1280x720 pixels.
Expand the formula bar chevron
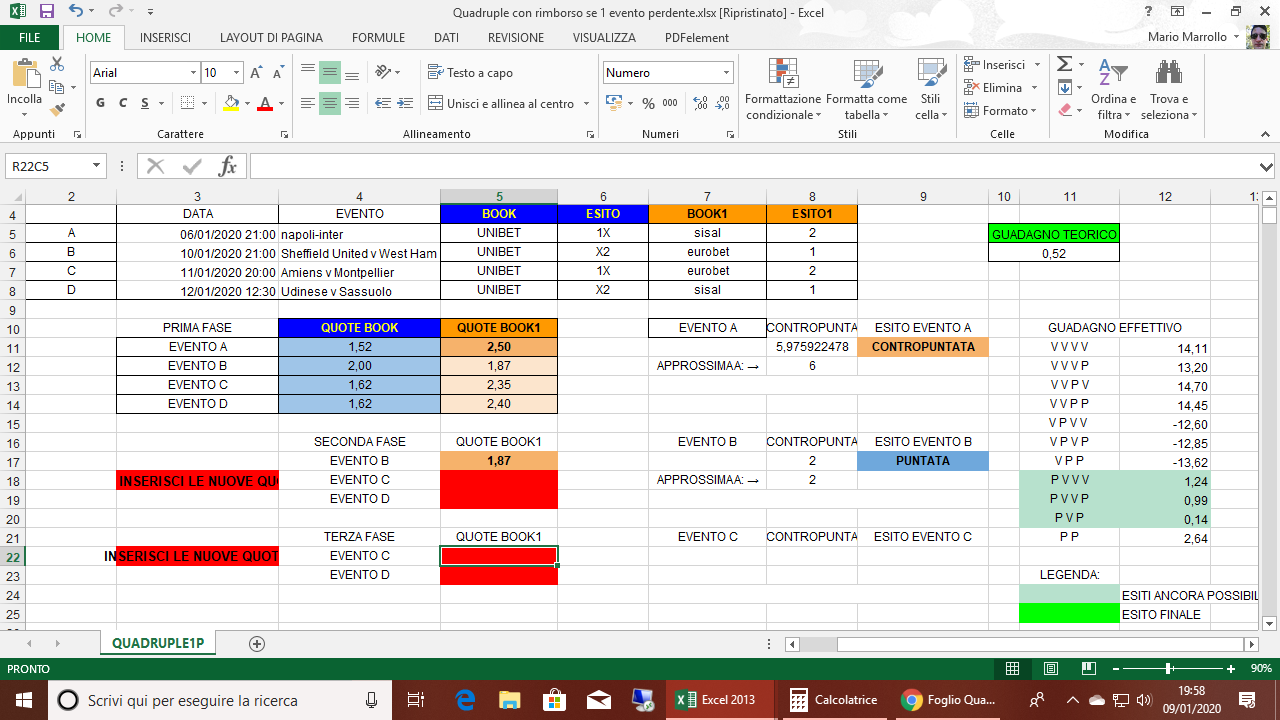1267,167
